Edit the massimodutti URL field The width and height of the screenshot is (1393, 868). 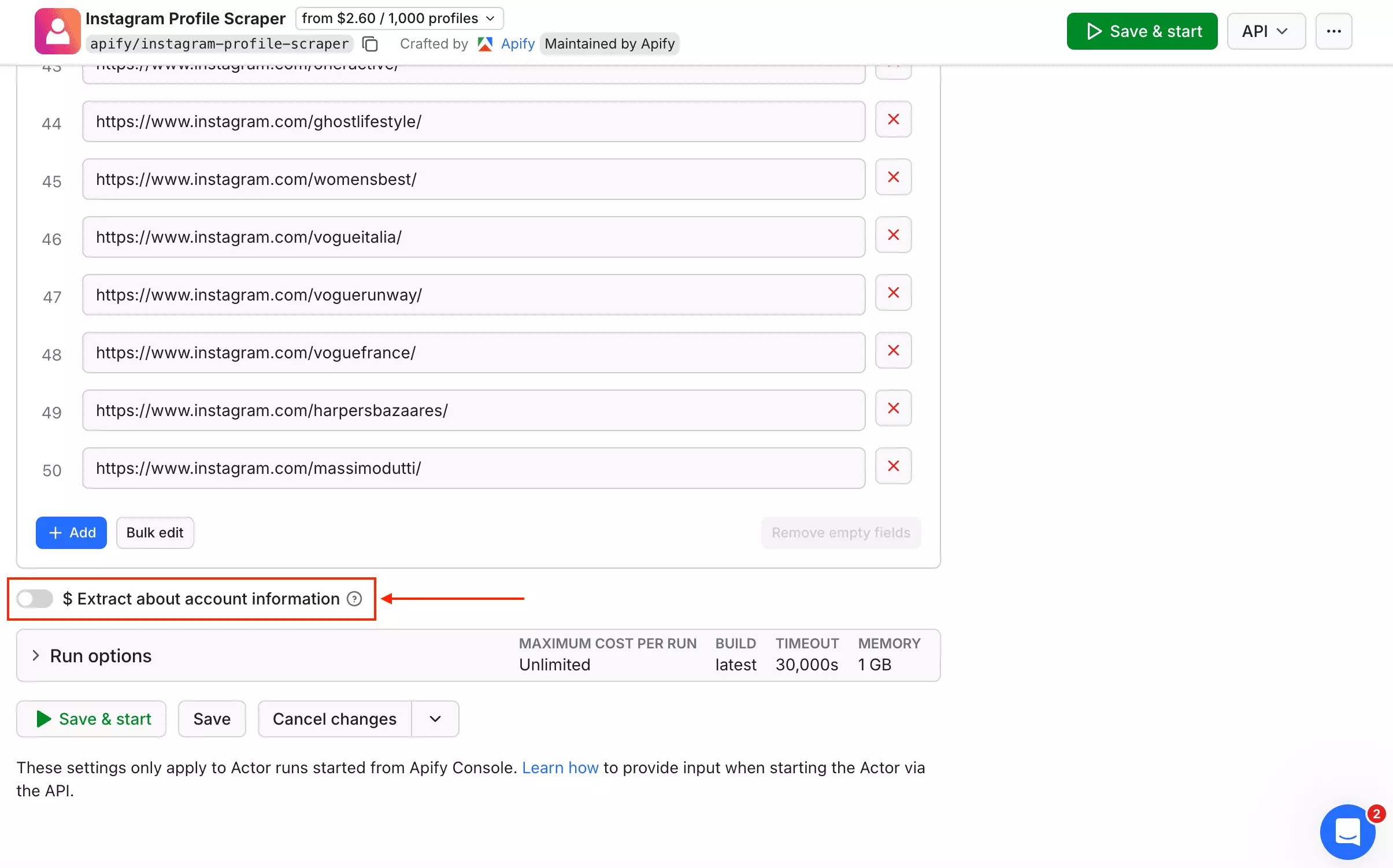tap(473, 468)
